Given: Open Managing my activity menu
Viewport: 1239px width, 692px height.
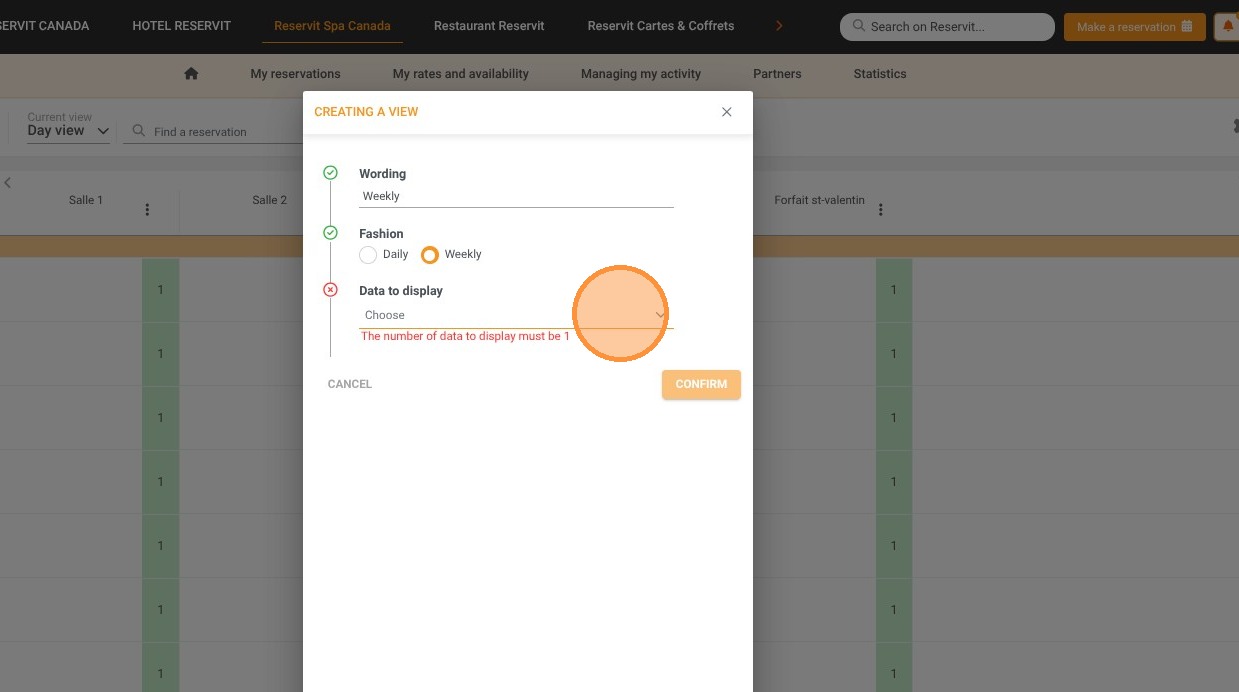Looking at the screenshot, I should pyautogui.click(x=641, y=74).
